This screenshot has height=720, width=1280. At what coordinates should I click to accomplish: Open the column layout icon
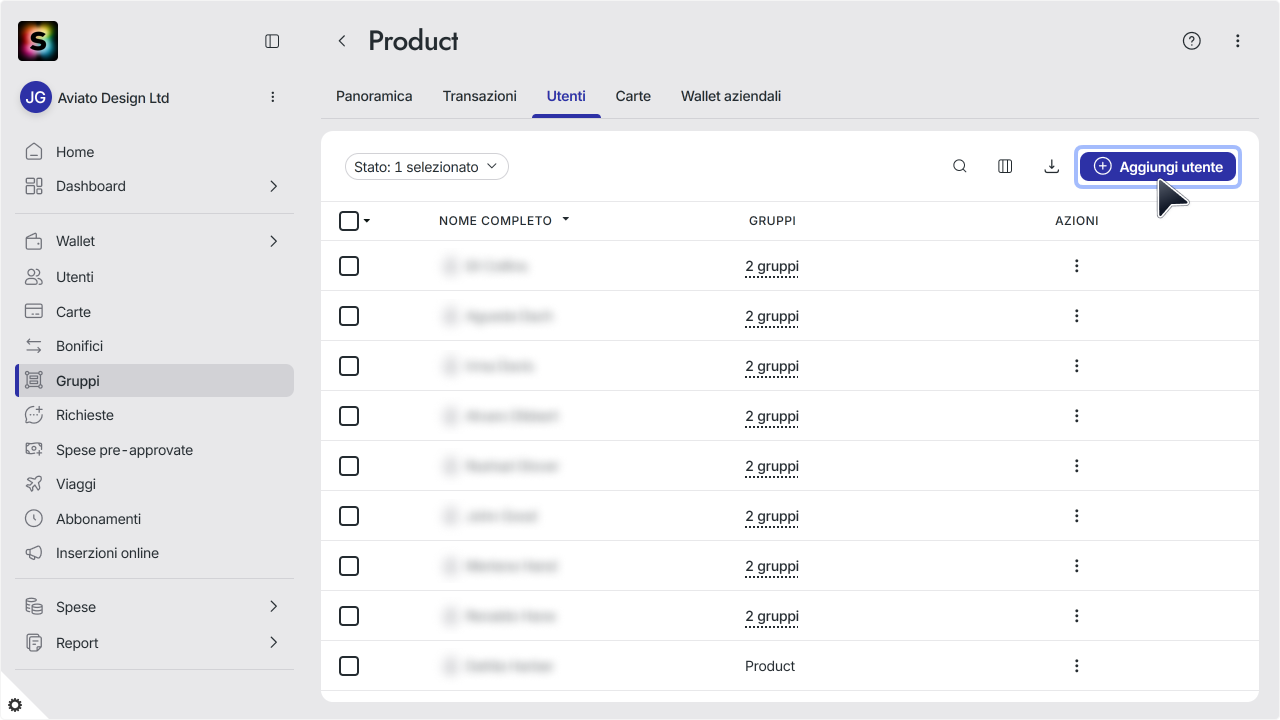pos(1006,167)
